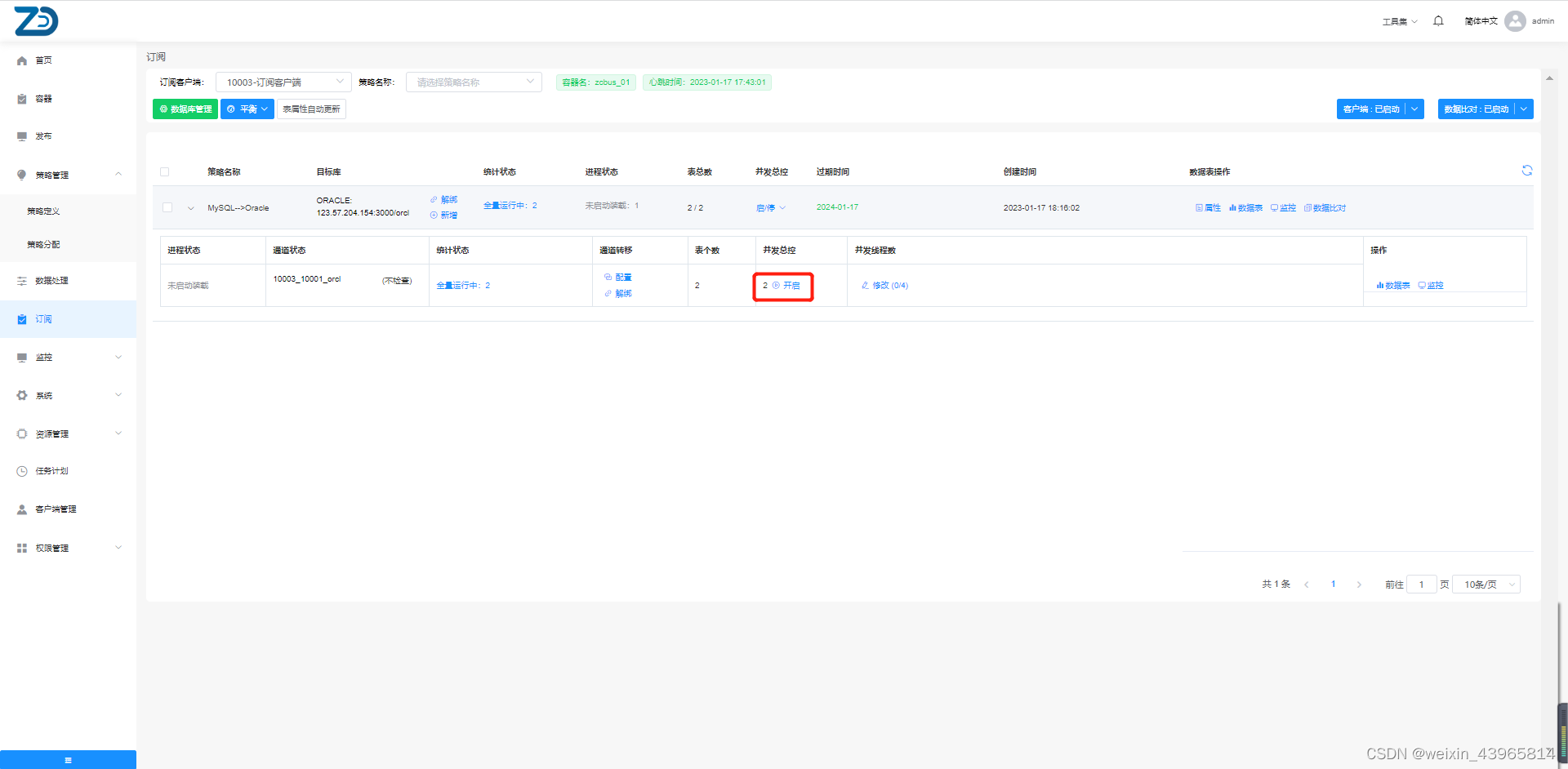1568x769 pixels.
Task: Go to previous page arrow
Action: pos(1307,585)
